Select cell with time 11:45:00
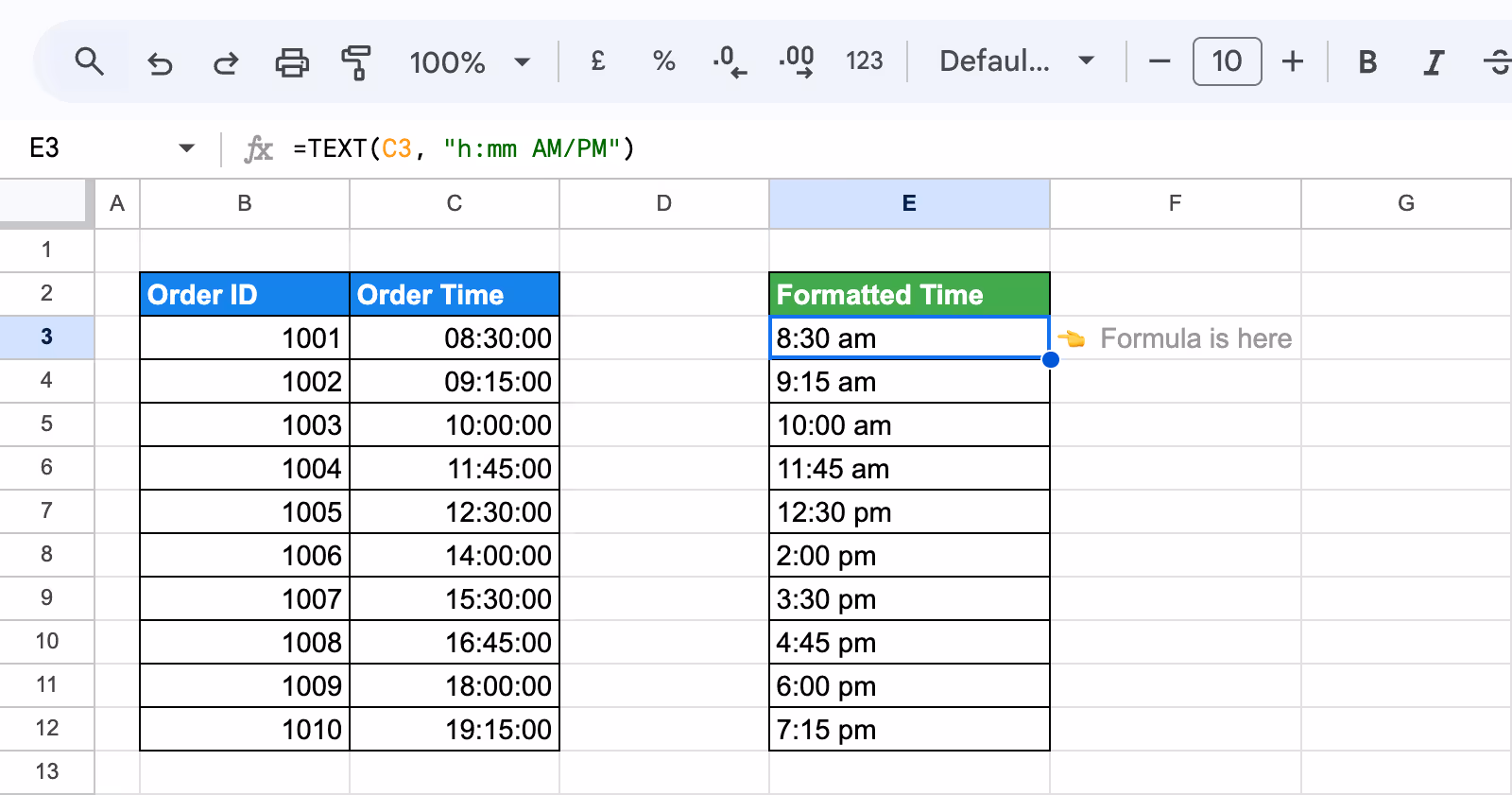The width and height of the screenshot is (1512, 795). (455, 469)
